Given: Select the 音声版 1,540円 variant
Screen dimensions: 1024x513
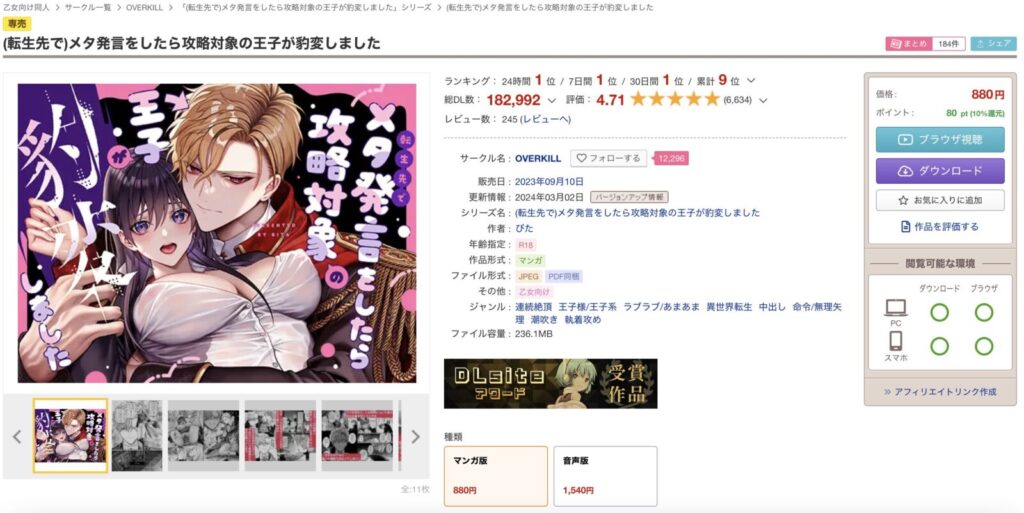Looking at the screenshot, I should point(605,476).
